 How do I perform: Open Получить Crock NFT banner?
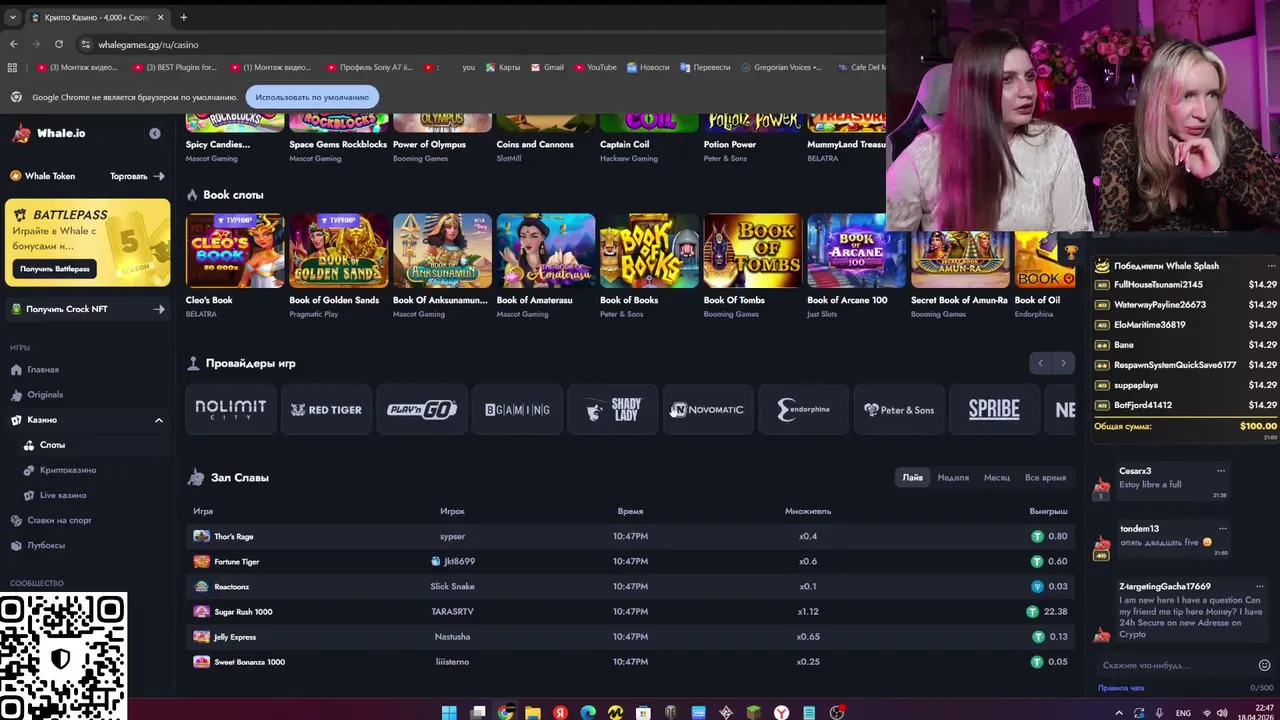(x=87, y=309)
